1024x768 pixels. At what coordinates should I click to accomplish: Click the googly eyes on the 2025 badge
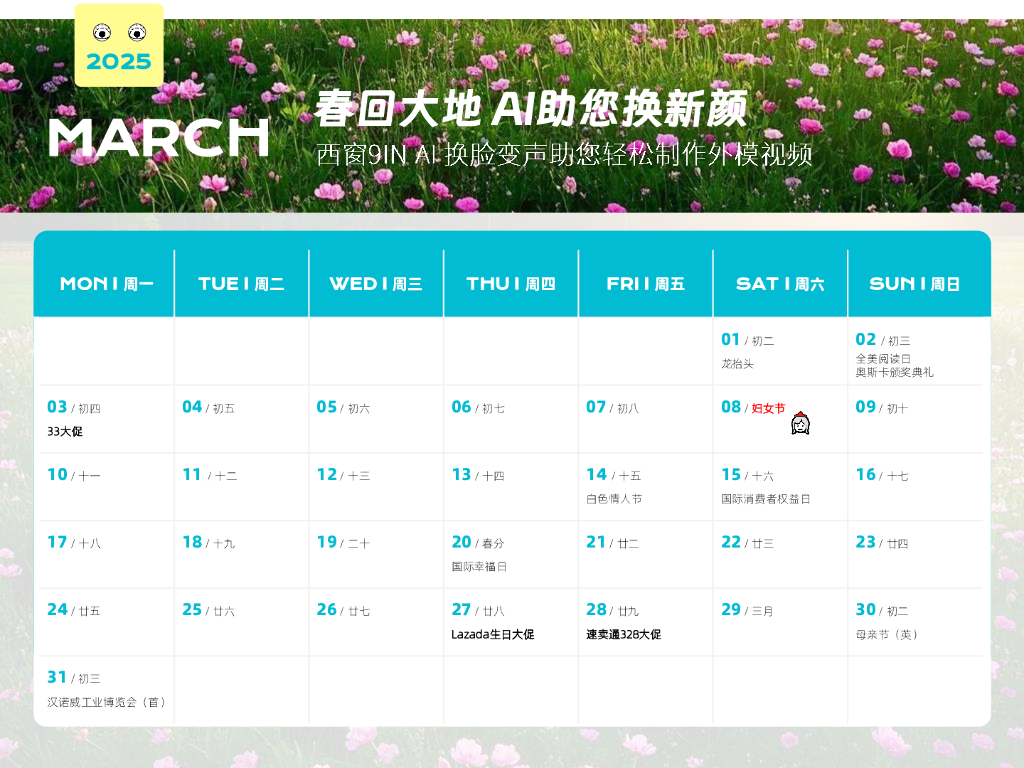(120, 32)
